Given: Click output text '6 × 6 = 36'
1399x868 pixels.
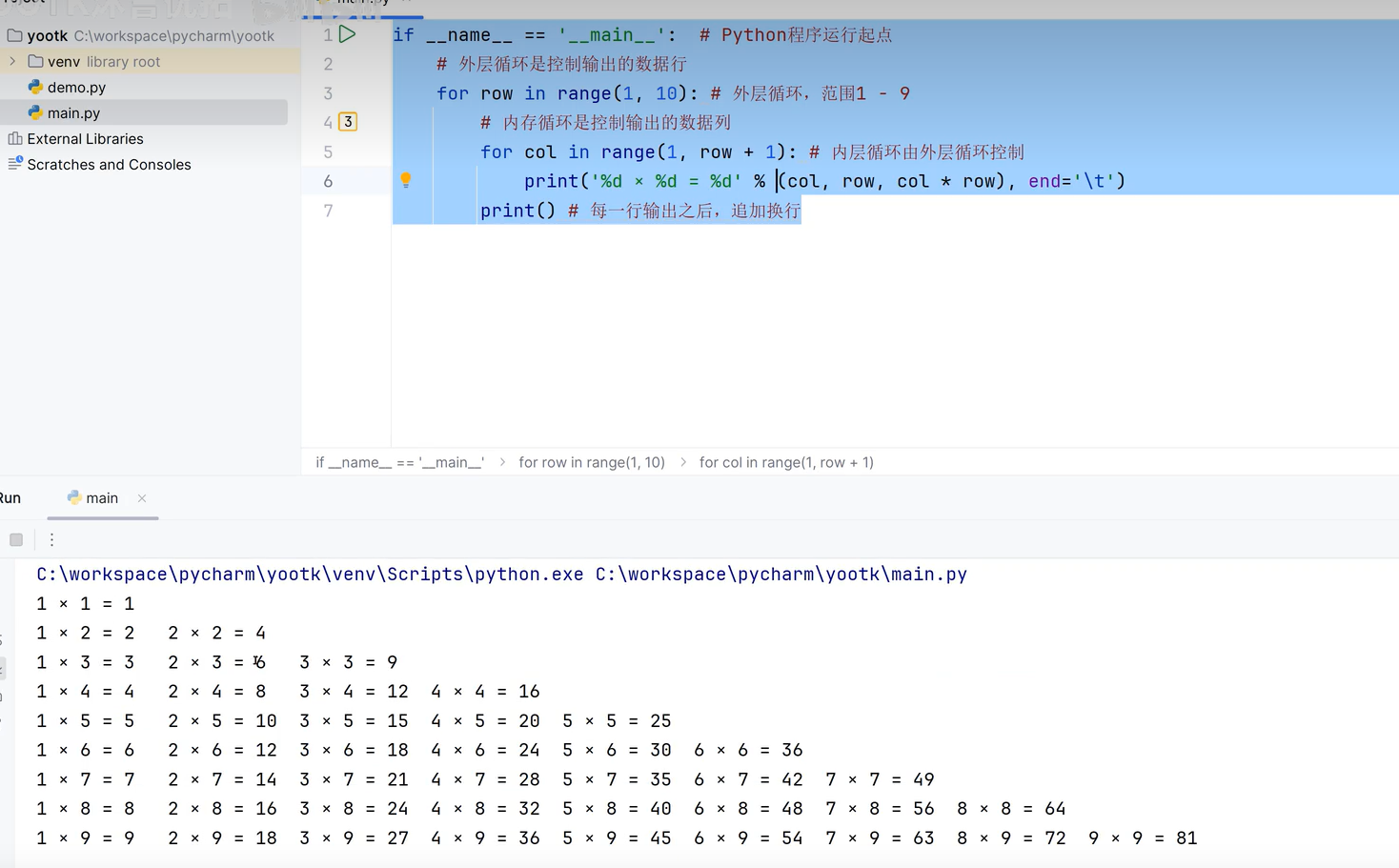Looking at the screenshot, I should (748, 751).
